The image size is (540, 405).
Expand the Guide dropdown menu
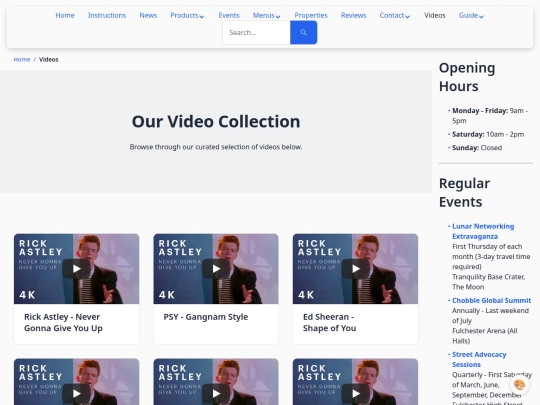click(471, 15)
